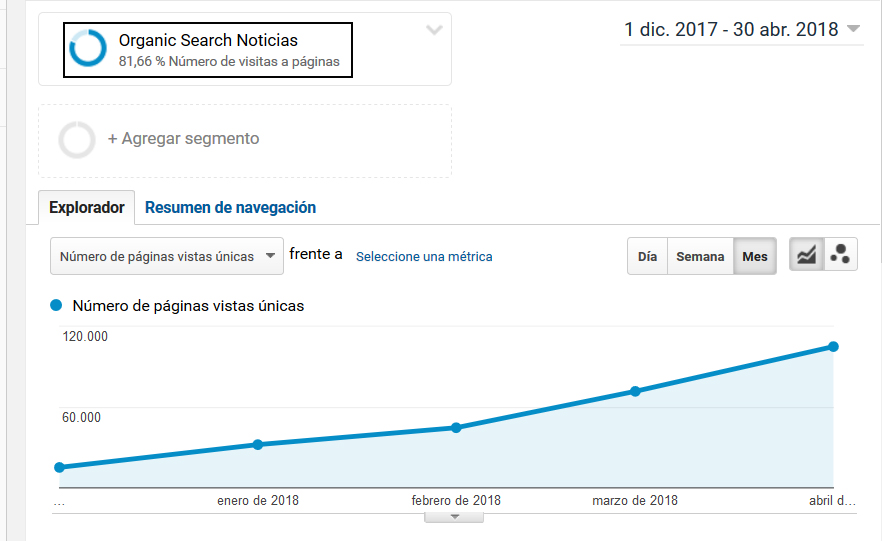Click the empty segment circle icon
Image resolution: width=882 pixels, height=541 pixels.
tap(77, 140)
